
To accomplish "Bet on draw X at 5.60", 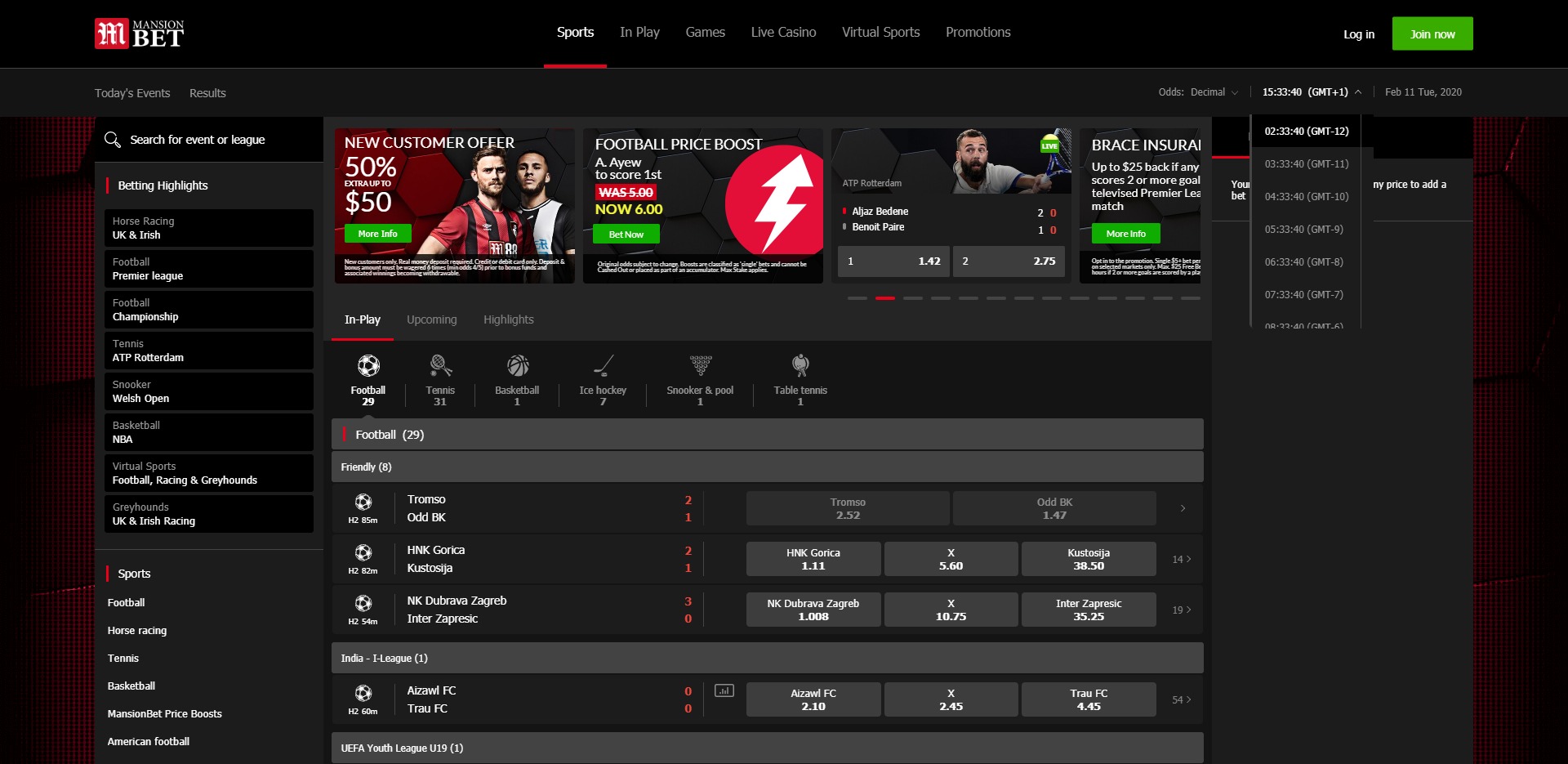I will (951, 559).
